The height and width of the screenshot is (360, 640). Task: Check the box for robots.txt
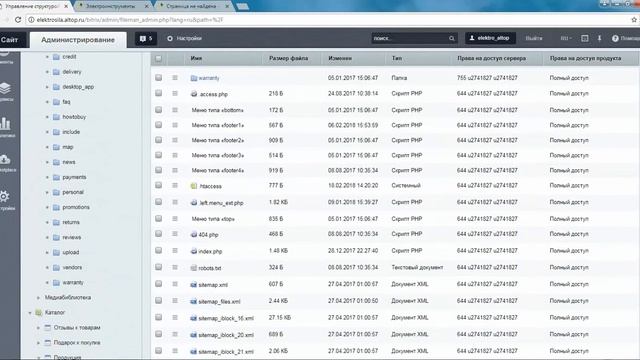158,267
